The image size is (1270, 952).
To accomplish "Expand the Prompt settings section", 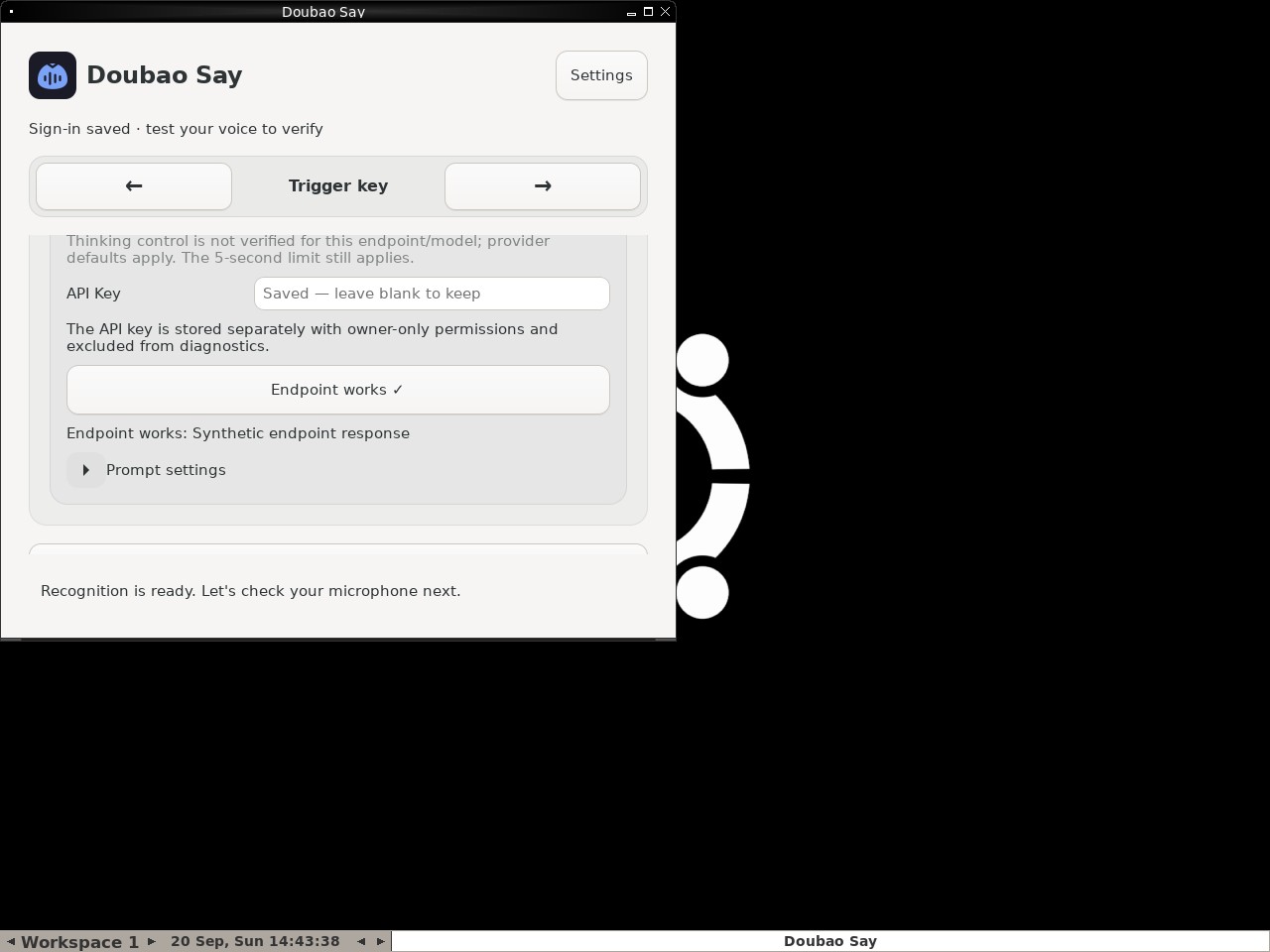I will (86, 470).
